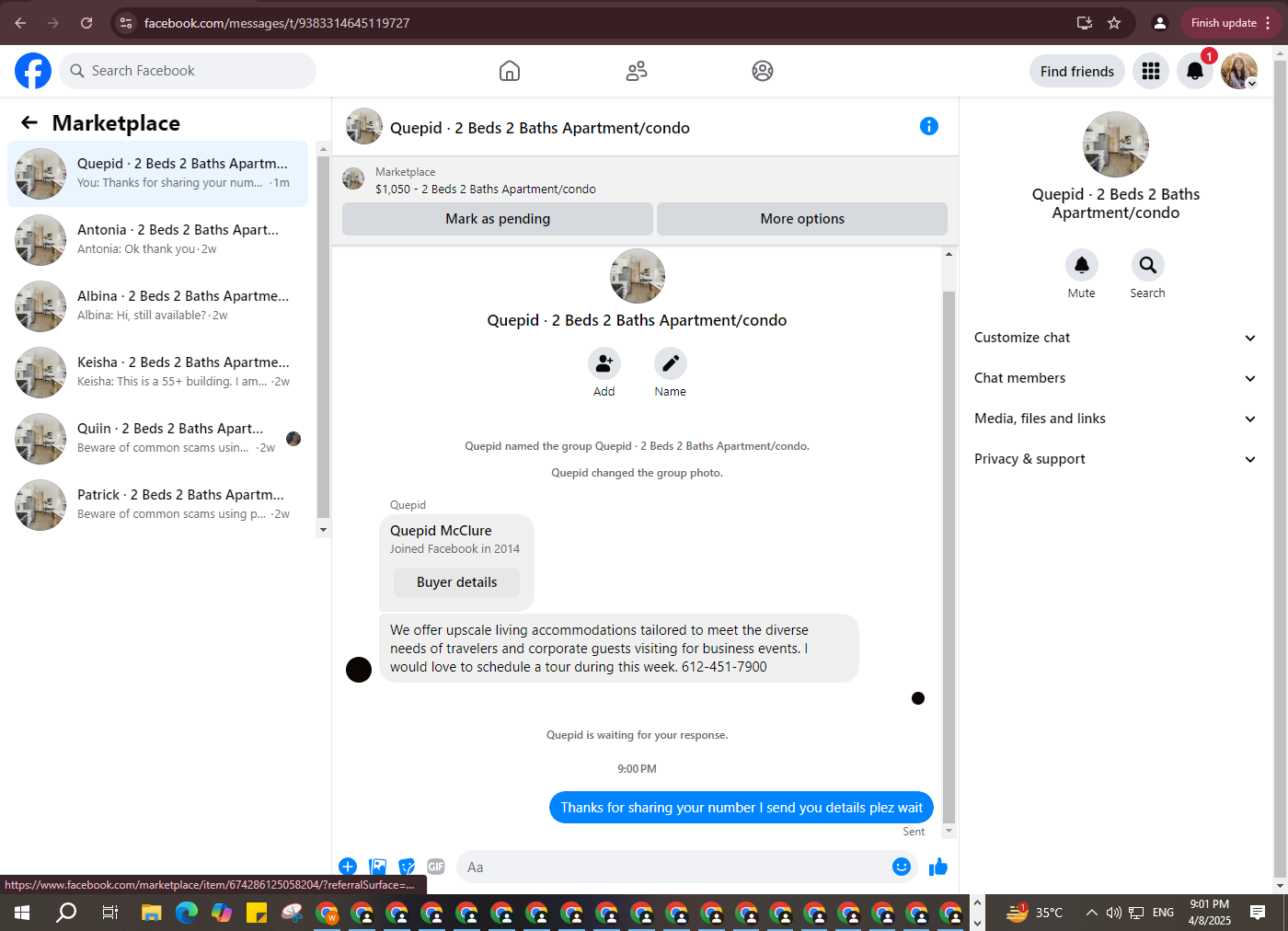Open Keisha conversation in list

[158, 373]
